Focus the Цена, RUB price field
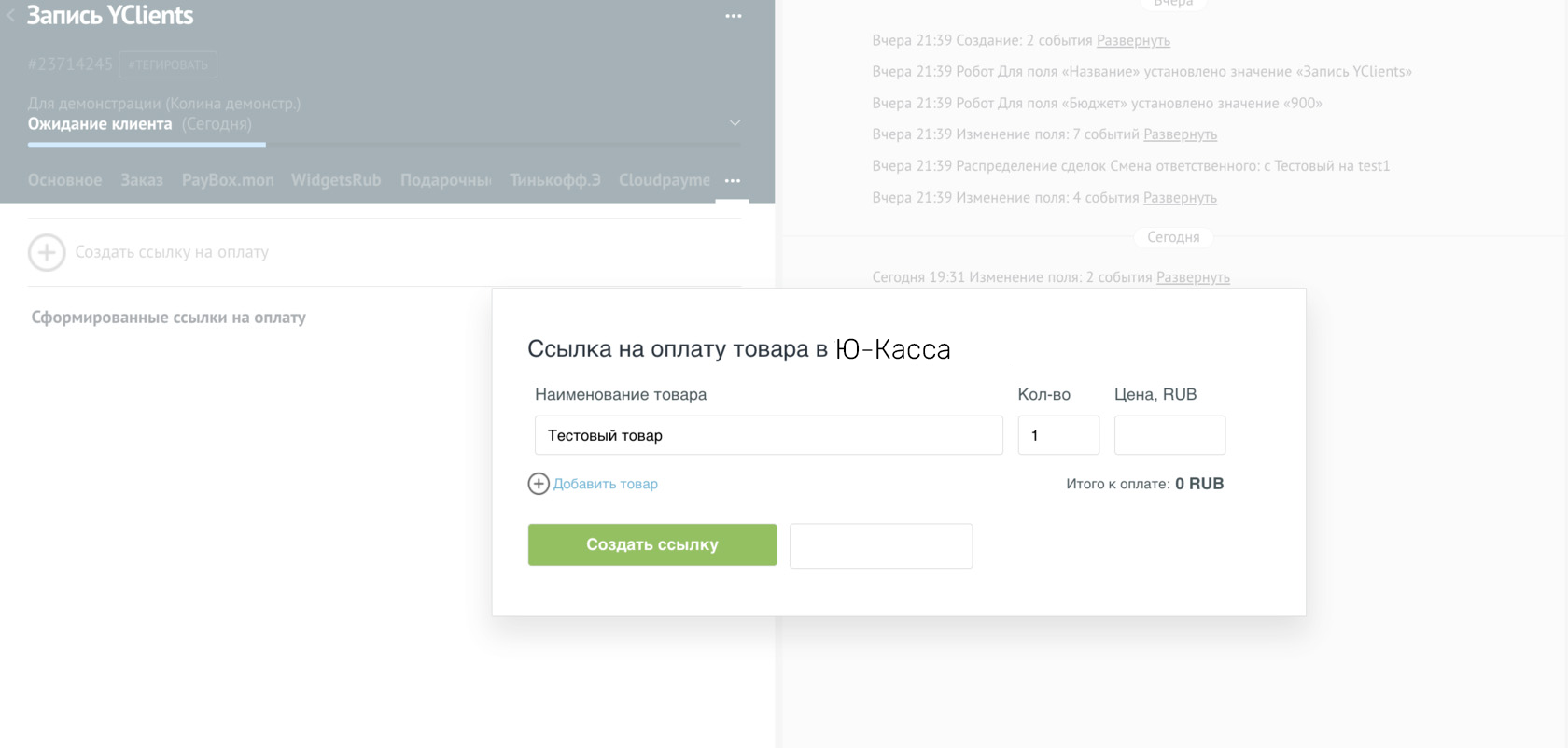 pos(1169,435)
